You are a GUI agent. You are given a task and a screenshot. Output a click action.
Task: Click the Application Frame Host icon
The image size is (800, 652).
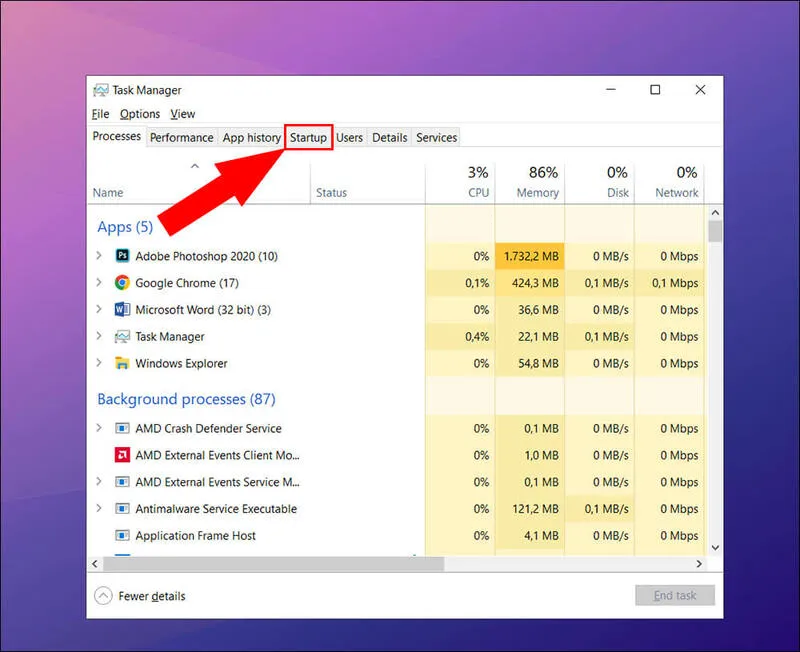pos(122,536)
